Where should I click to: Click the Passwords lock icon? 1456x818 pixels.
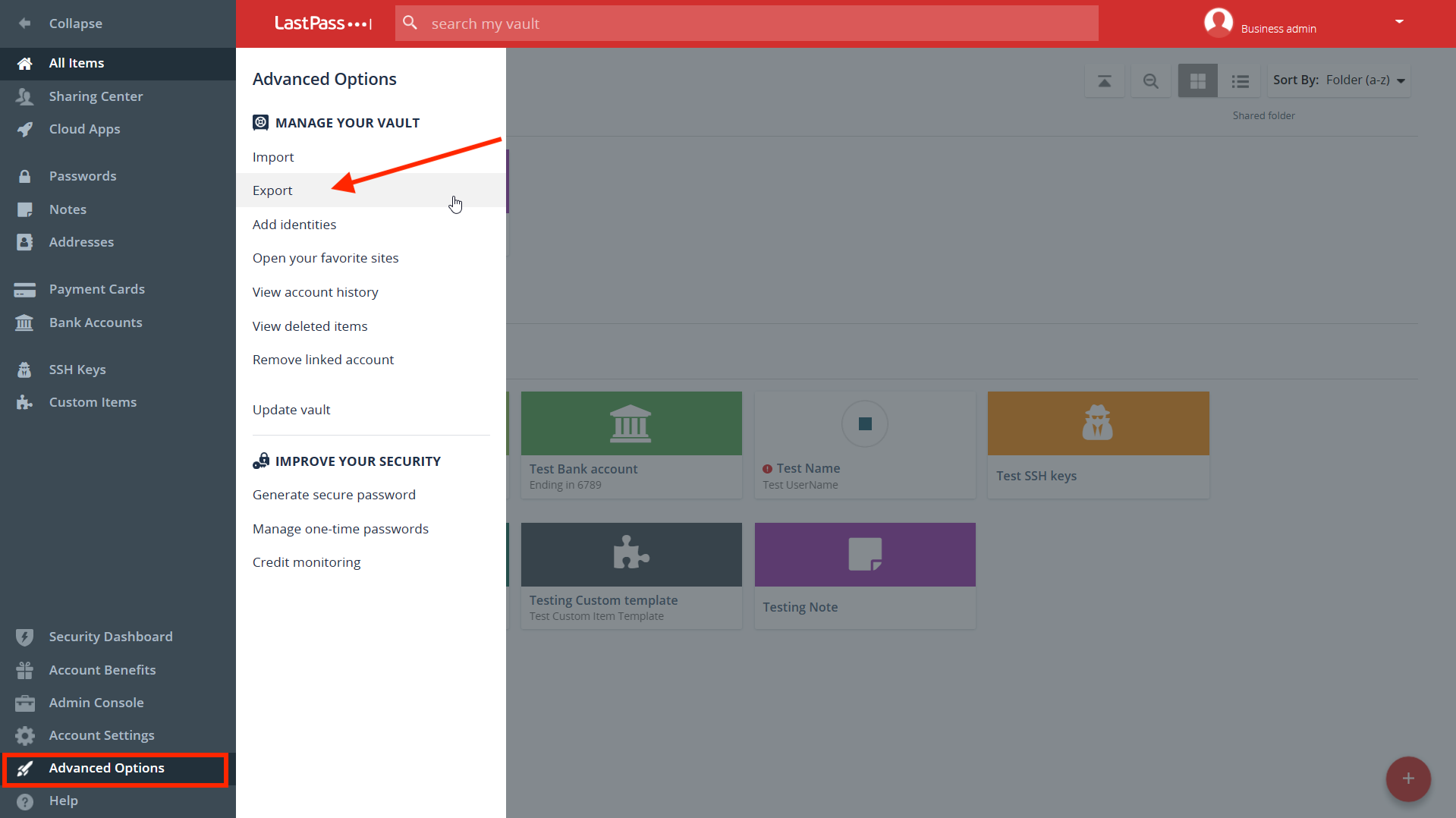pos(25,176)
